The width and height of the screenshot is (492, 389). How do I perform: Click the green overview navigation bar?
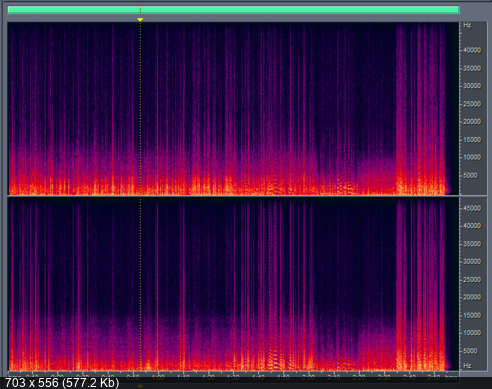[x=233, y=10]
